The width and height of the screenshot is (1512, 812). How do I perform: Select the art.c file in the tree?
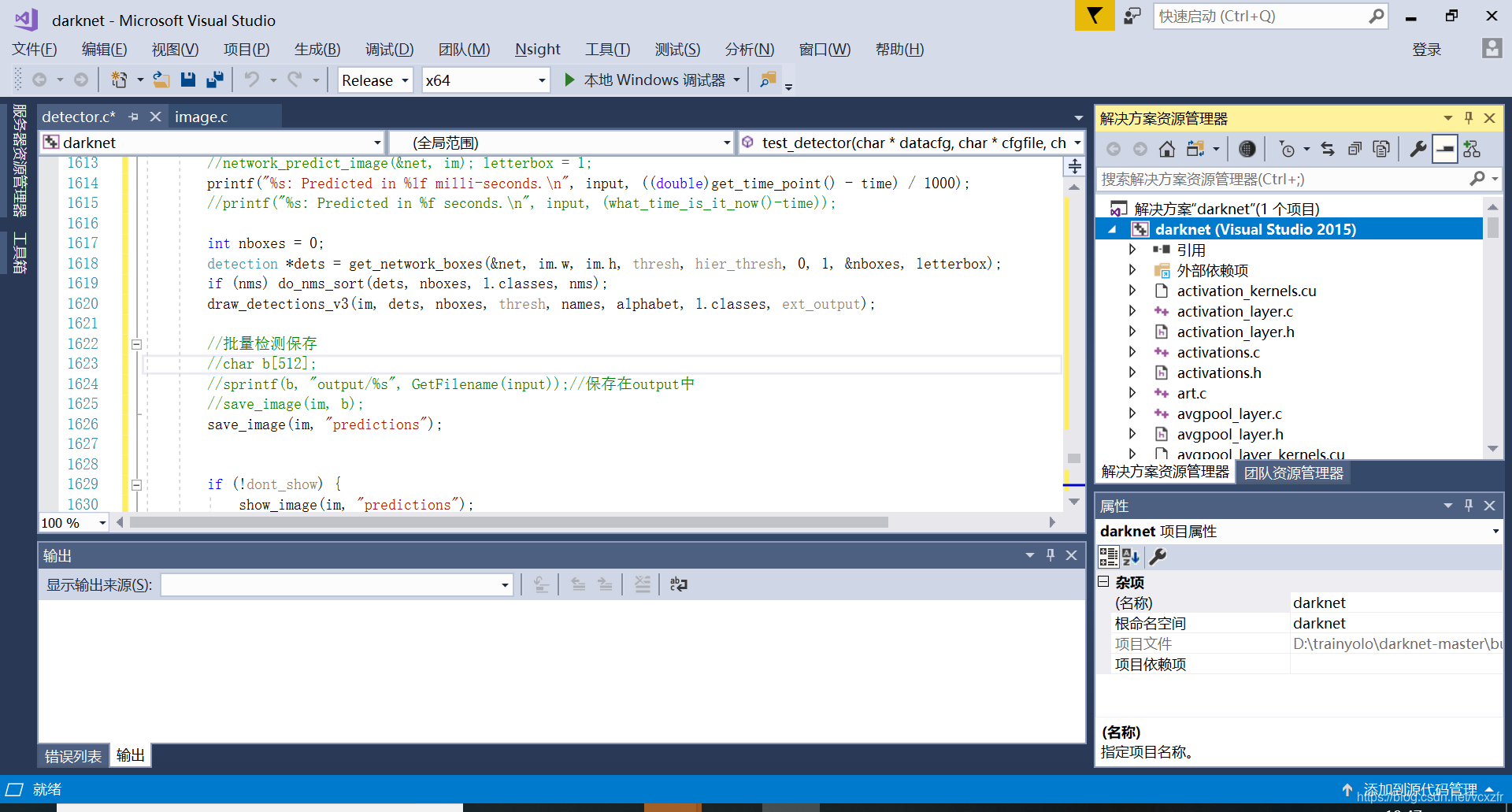1191,393
